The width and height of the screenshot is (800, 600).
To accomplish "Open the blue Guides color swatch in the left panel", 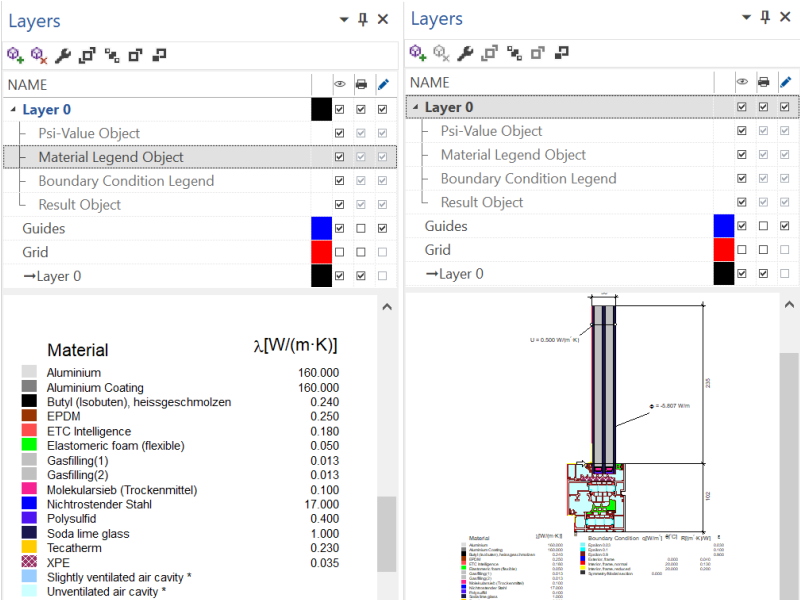I will click(321, 228).
